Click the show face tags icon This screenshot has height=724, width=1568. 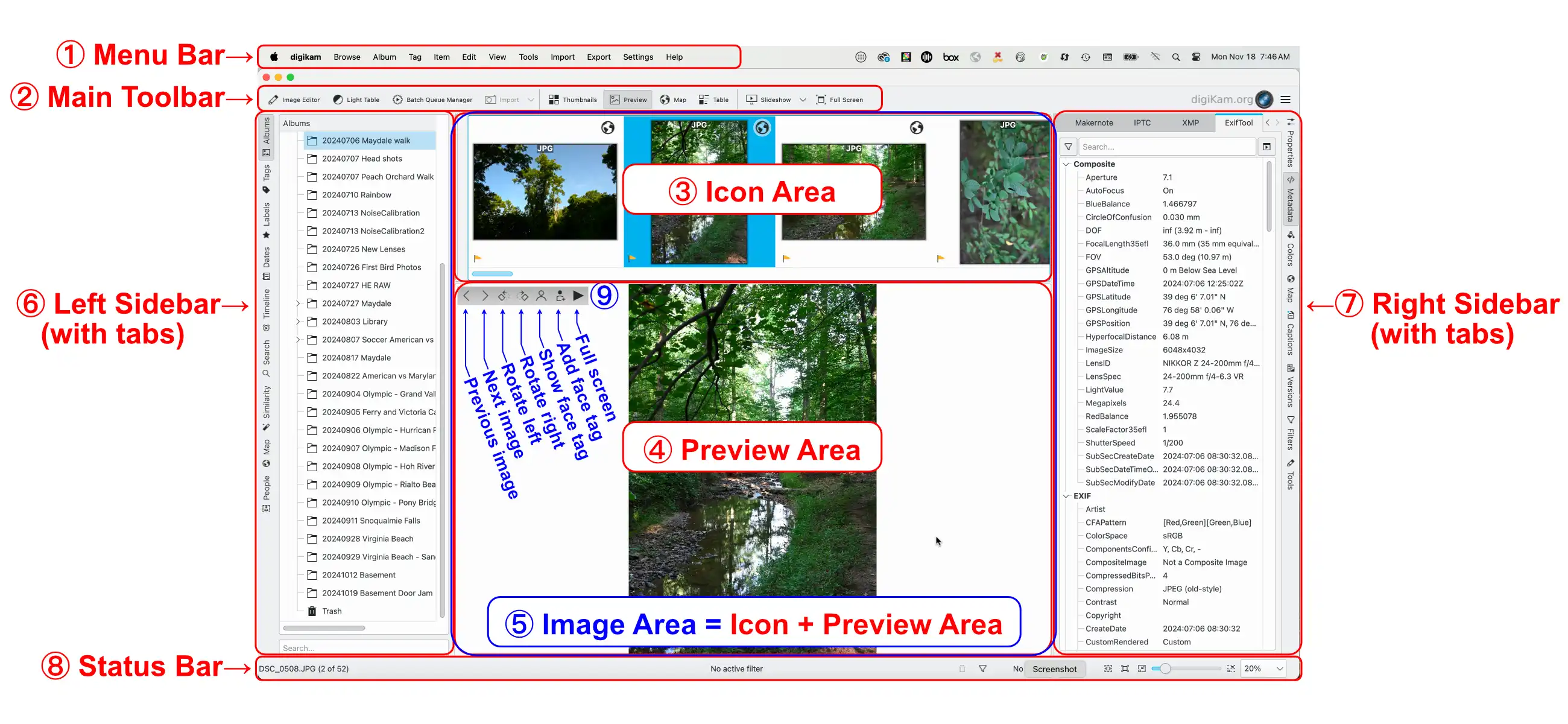tap(540, 296)
